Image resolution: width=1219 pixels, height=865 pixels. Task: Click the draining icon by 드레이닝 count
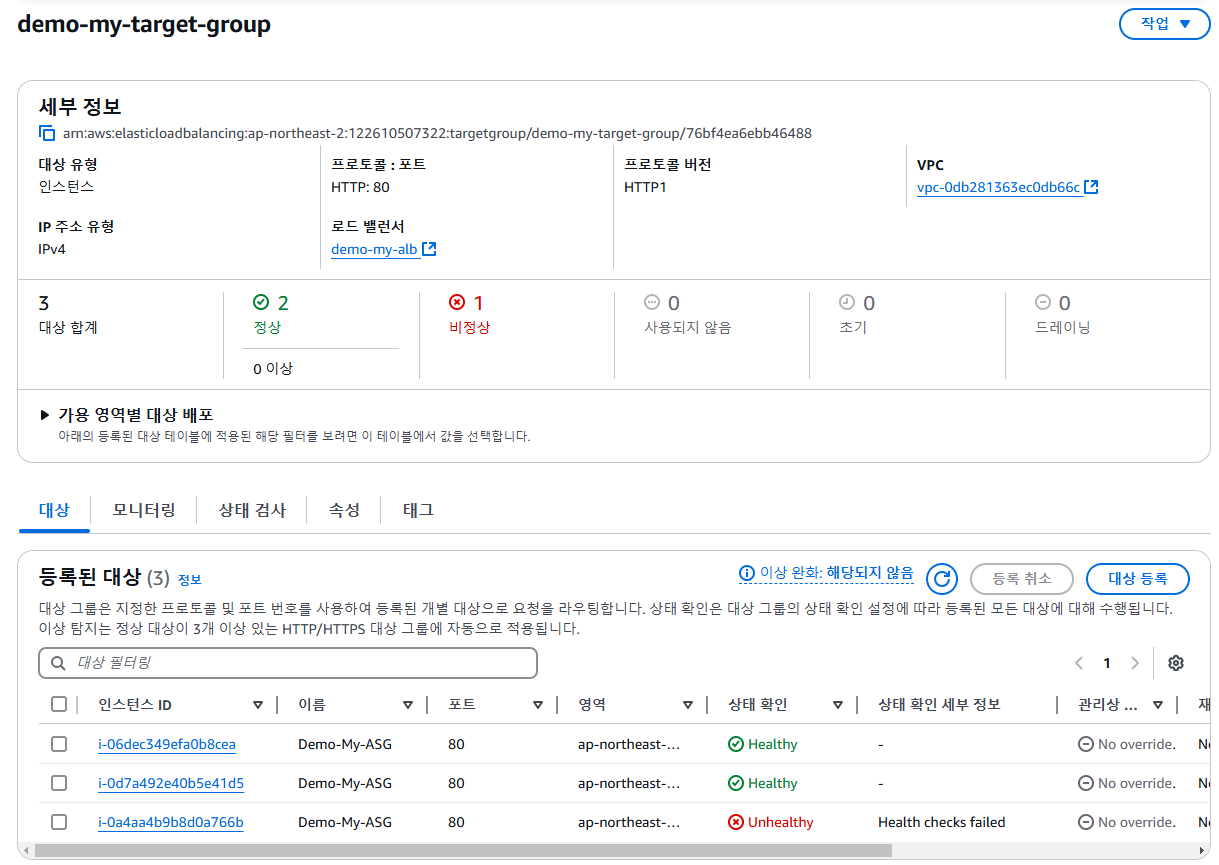[x=1043, y=302]
